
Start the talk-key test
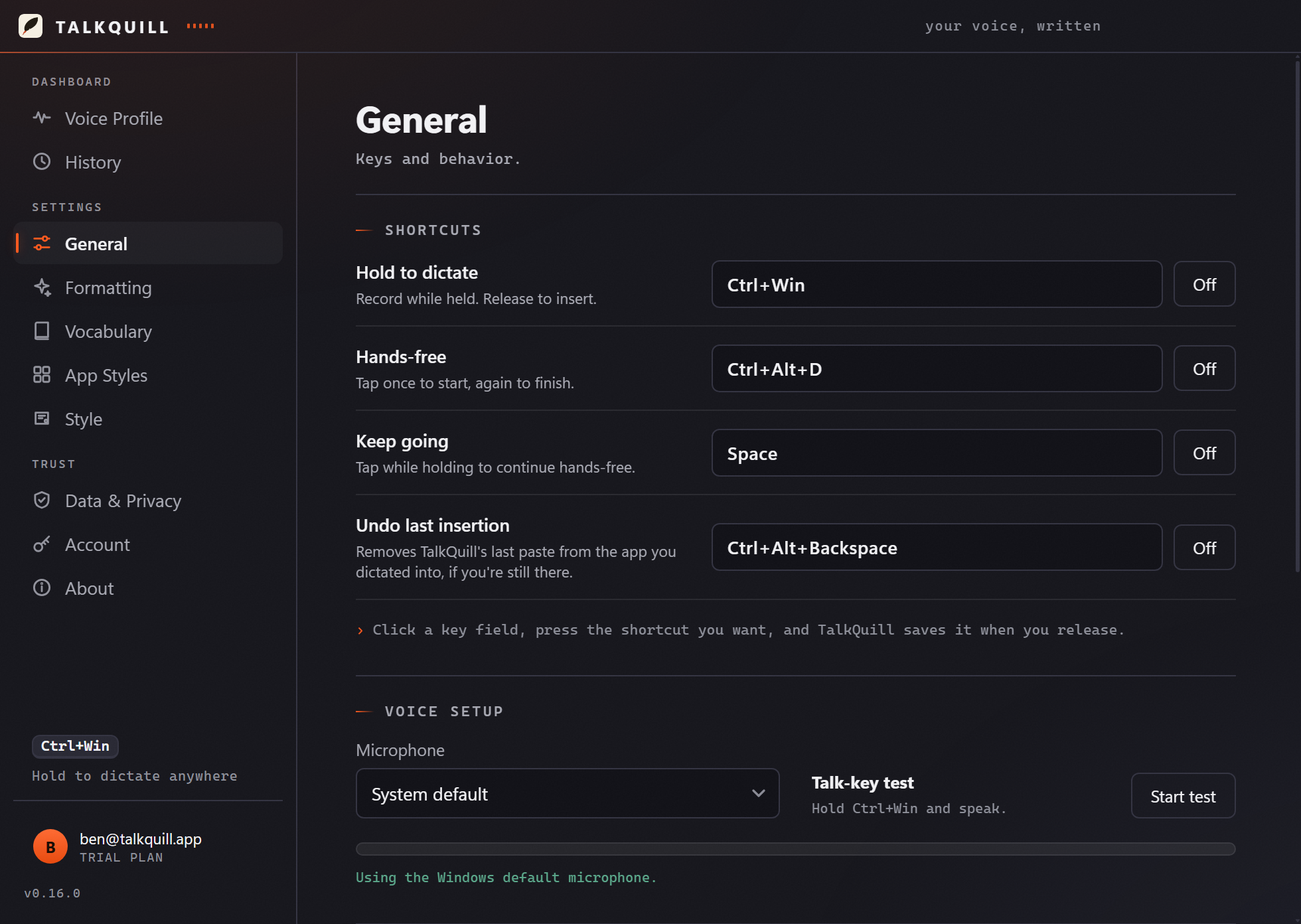tap(1183, 796)
